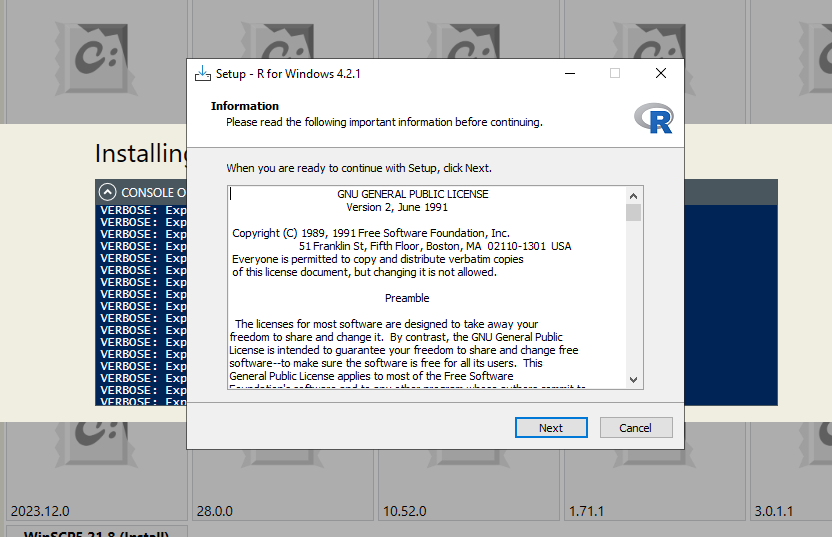
Task: Select package tile with version 2023.12.0
Action: [x=96, y=471]
